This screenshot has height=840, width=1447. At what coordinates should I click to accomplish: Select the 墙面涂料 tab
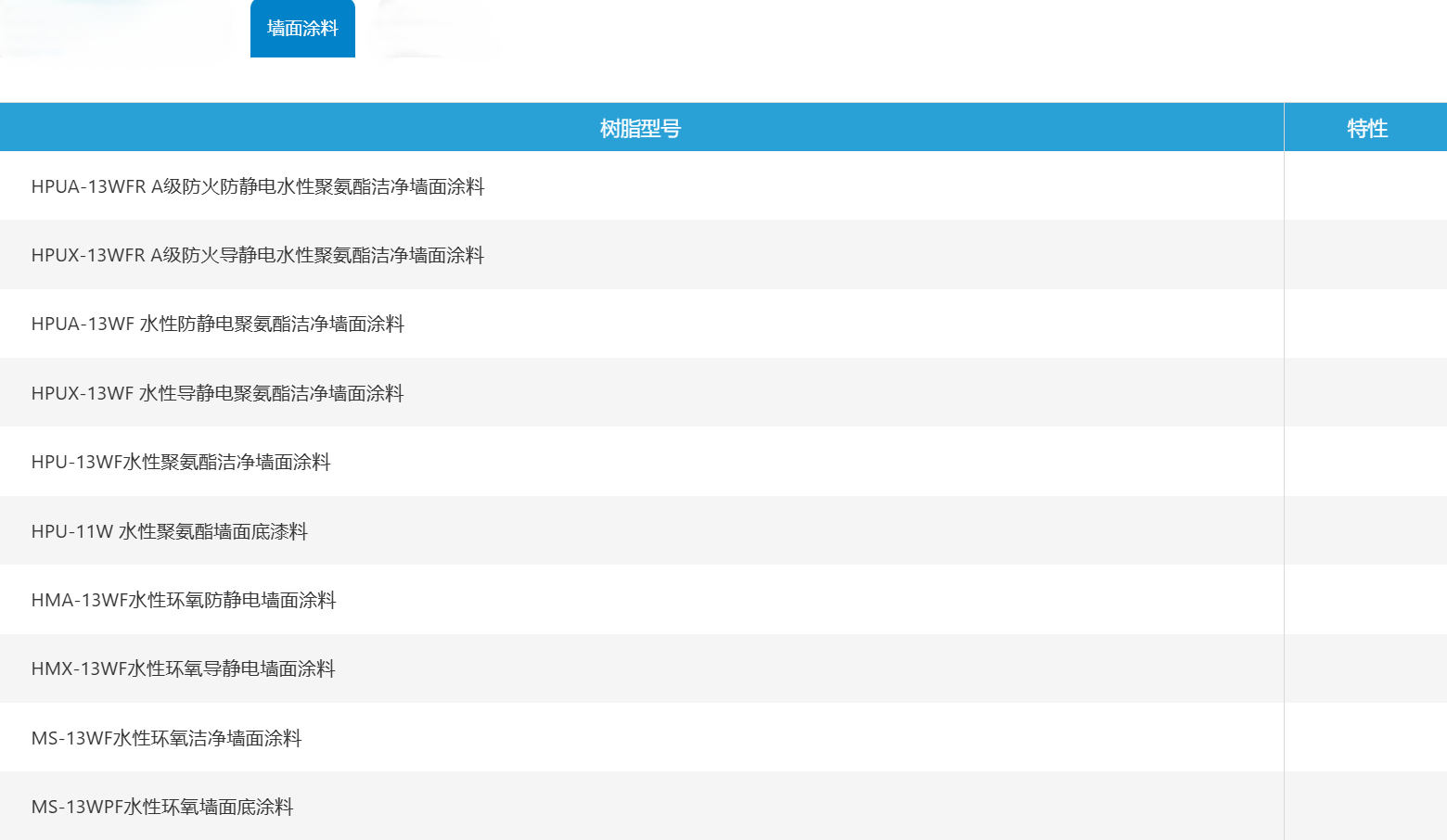click(302, 29)
